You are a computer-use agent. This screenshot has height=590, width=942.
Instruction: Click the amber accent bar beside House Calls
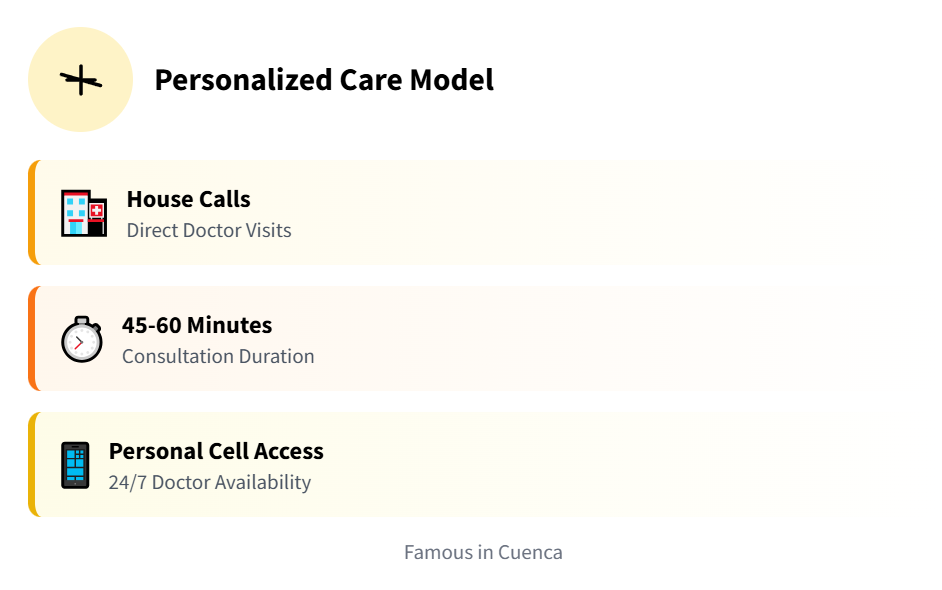pos(33,212)
